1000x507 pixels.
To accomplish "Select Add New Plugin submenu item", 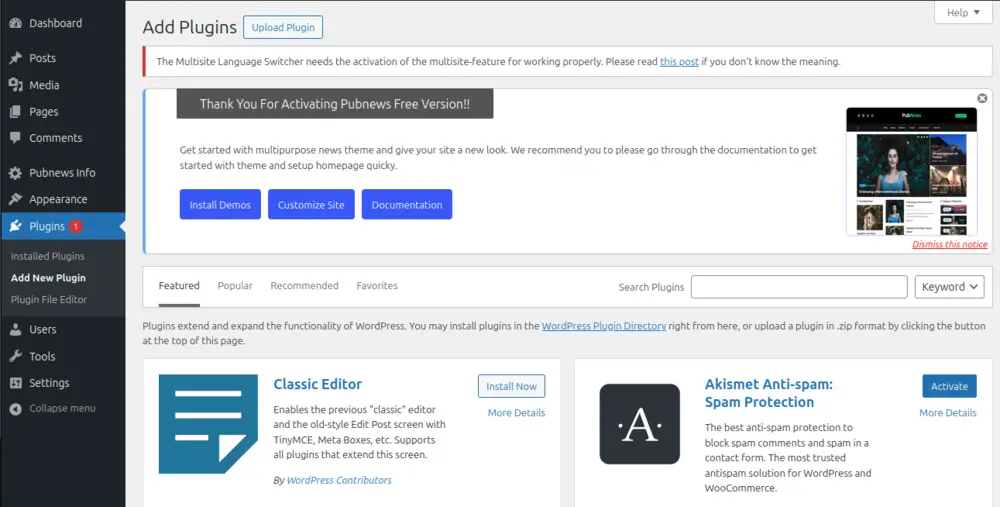I will click(48, 278).
